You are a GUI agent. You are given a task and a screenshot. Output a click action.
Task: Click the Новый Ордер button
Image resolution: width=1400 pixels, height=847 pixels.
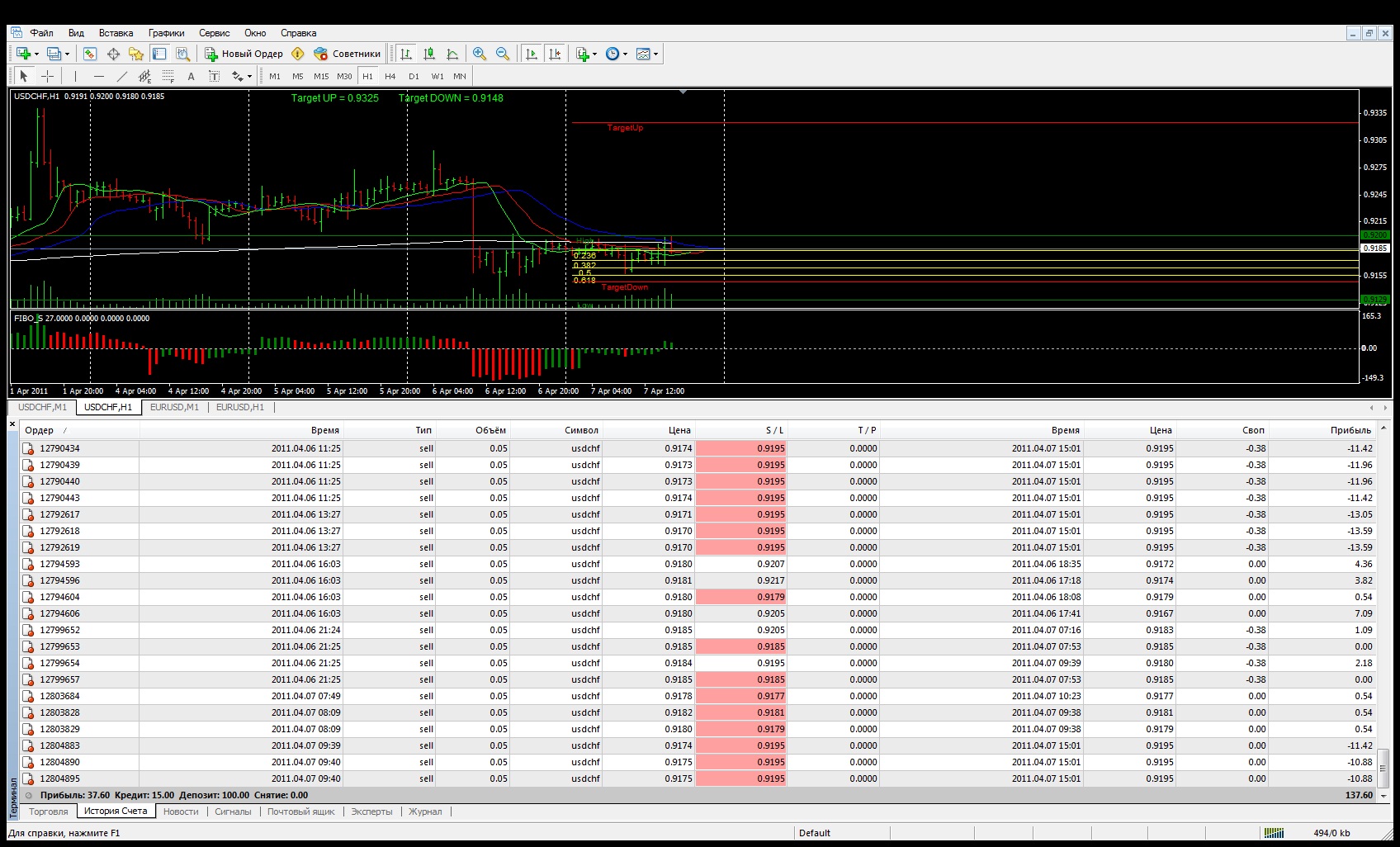click(x=244, y=54)
